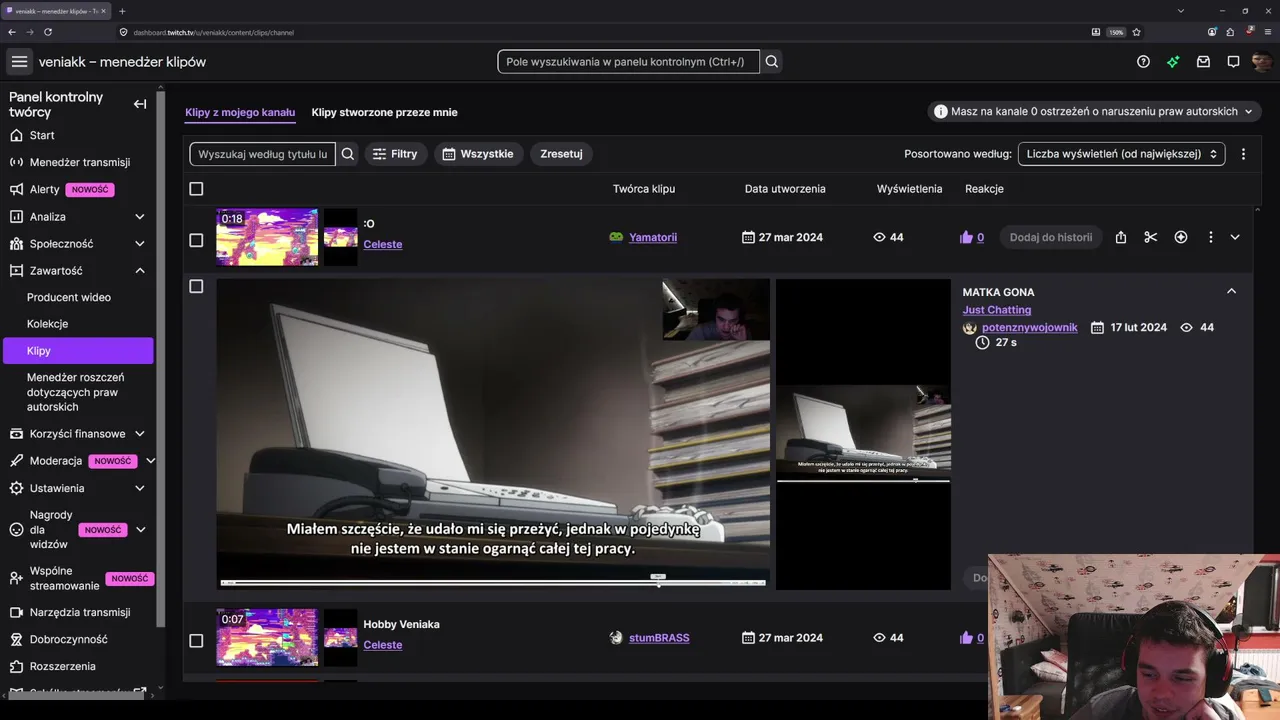Toggle the select-all clips checkbox
The image size is (1280, 720).
196,189
